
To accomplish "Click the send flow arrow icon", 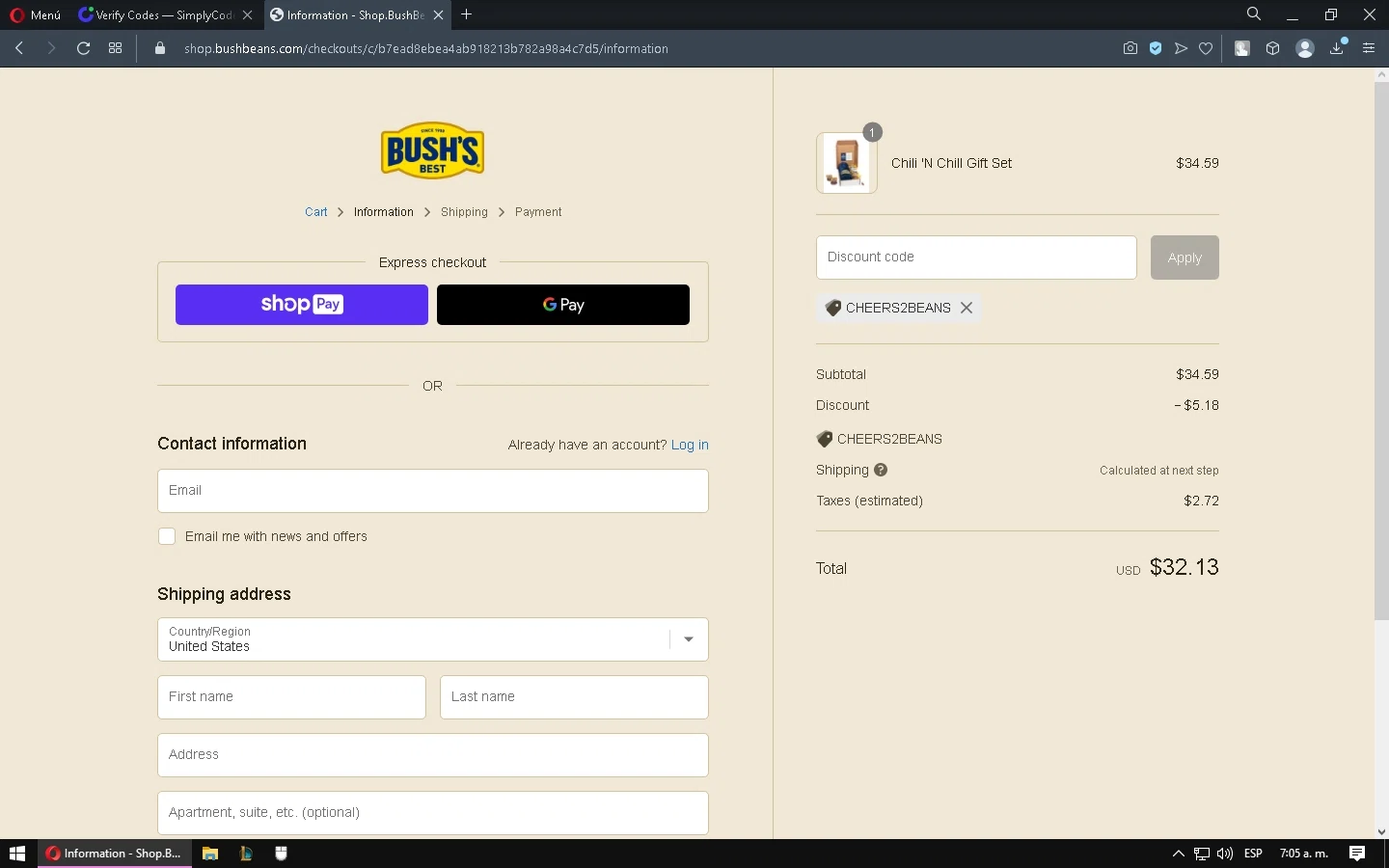I will tap(1181, 48).
